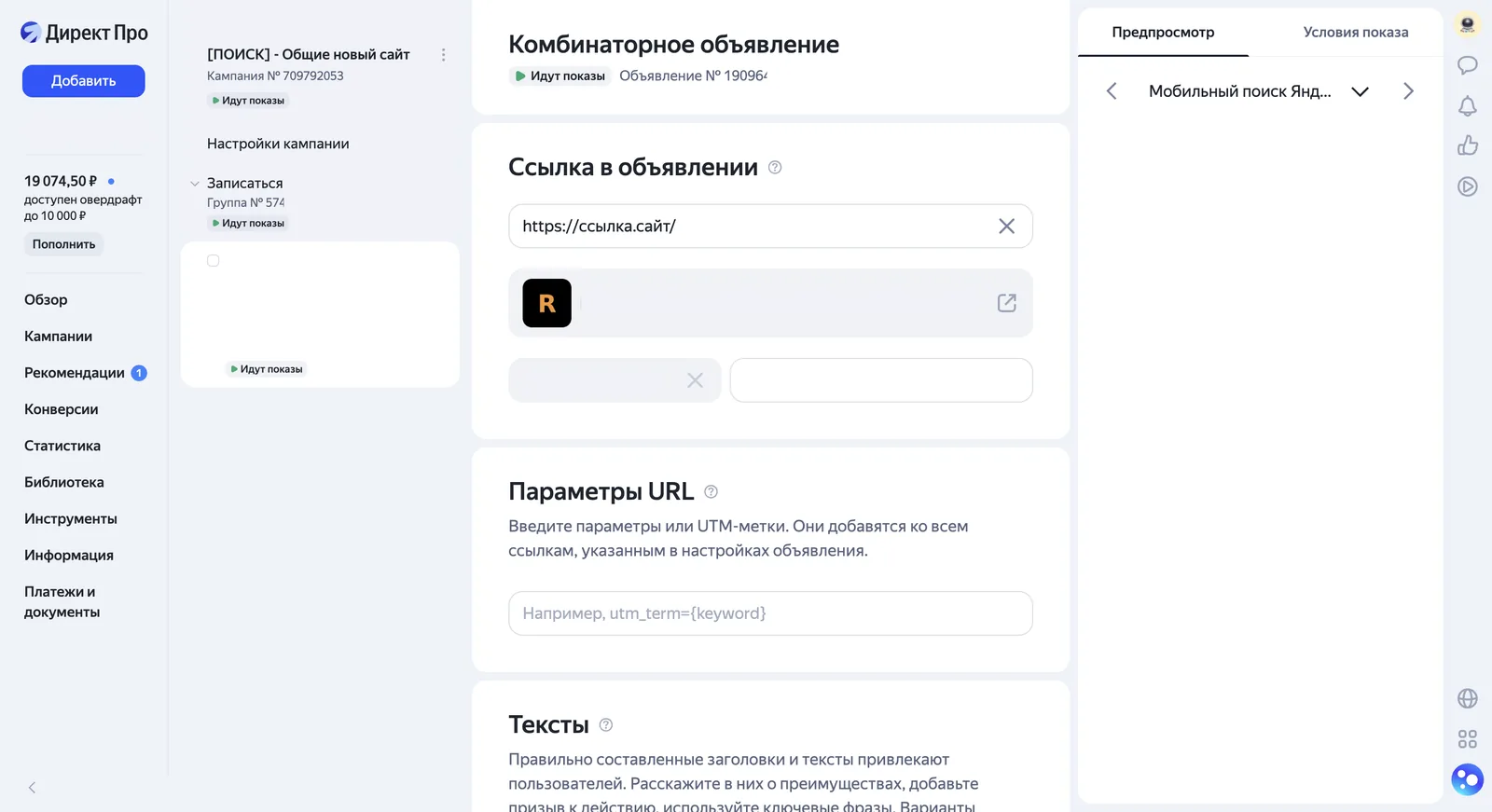This screenshot has height=812, width=1492.
Task: Click the URL parameters input field
Action: pyautogui.click(x=770, y=613)
